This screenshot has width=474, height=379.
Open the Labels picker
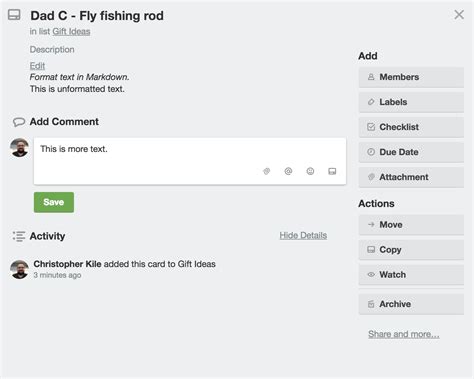pyautogui.click(x=411, y=102)
